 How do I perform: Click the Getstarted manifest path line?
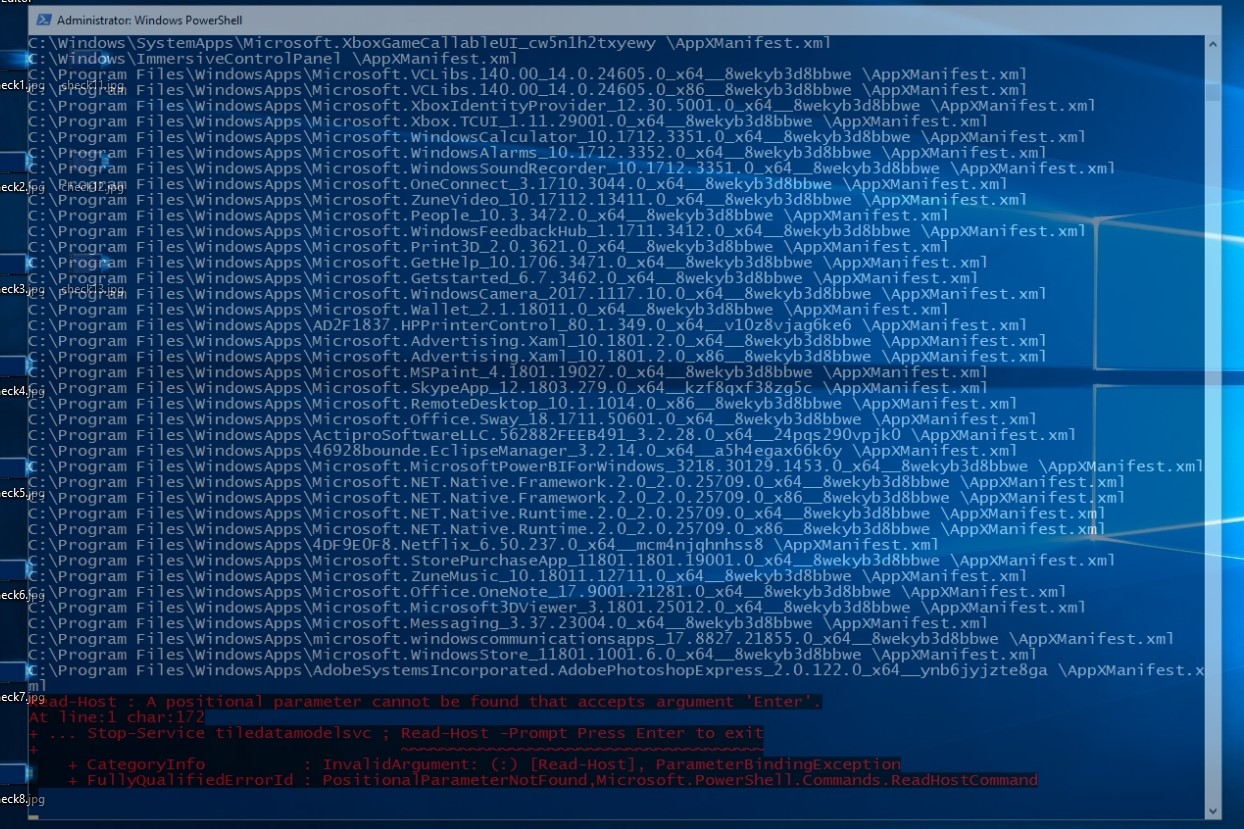[503, 278]
